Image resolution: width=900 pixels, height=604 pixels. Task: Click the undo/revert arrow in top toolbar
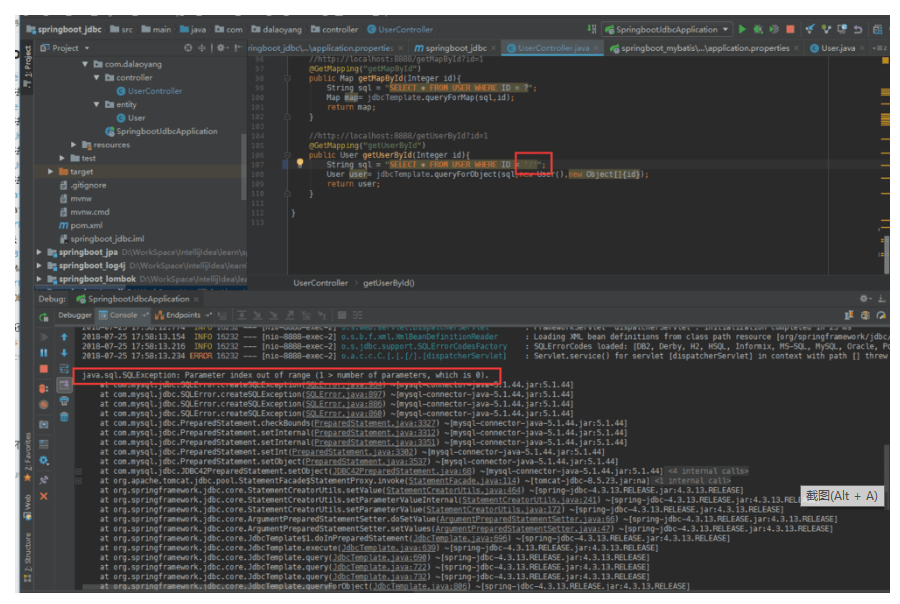858,29
